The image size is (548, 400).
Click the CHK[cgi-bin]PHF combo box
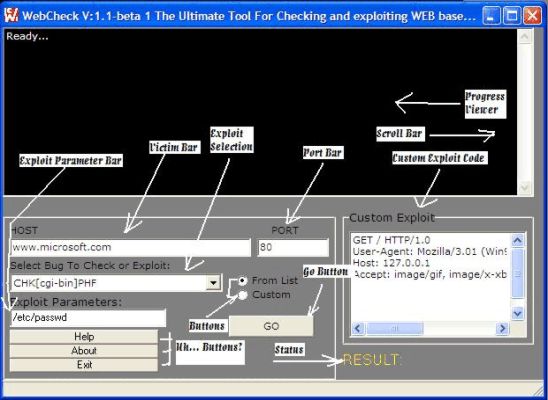click(x=116, y=283)
